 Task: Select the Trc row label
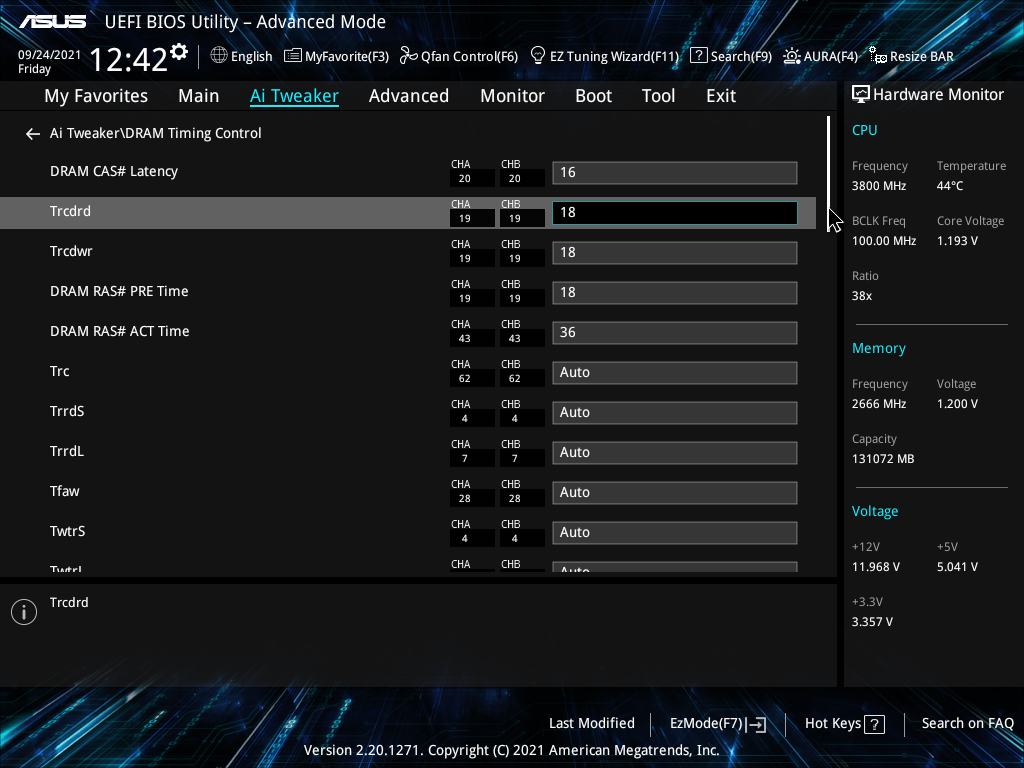59,372
